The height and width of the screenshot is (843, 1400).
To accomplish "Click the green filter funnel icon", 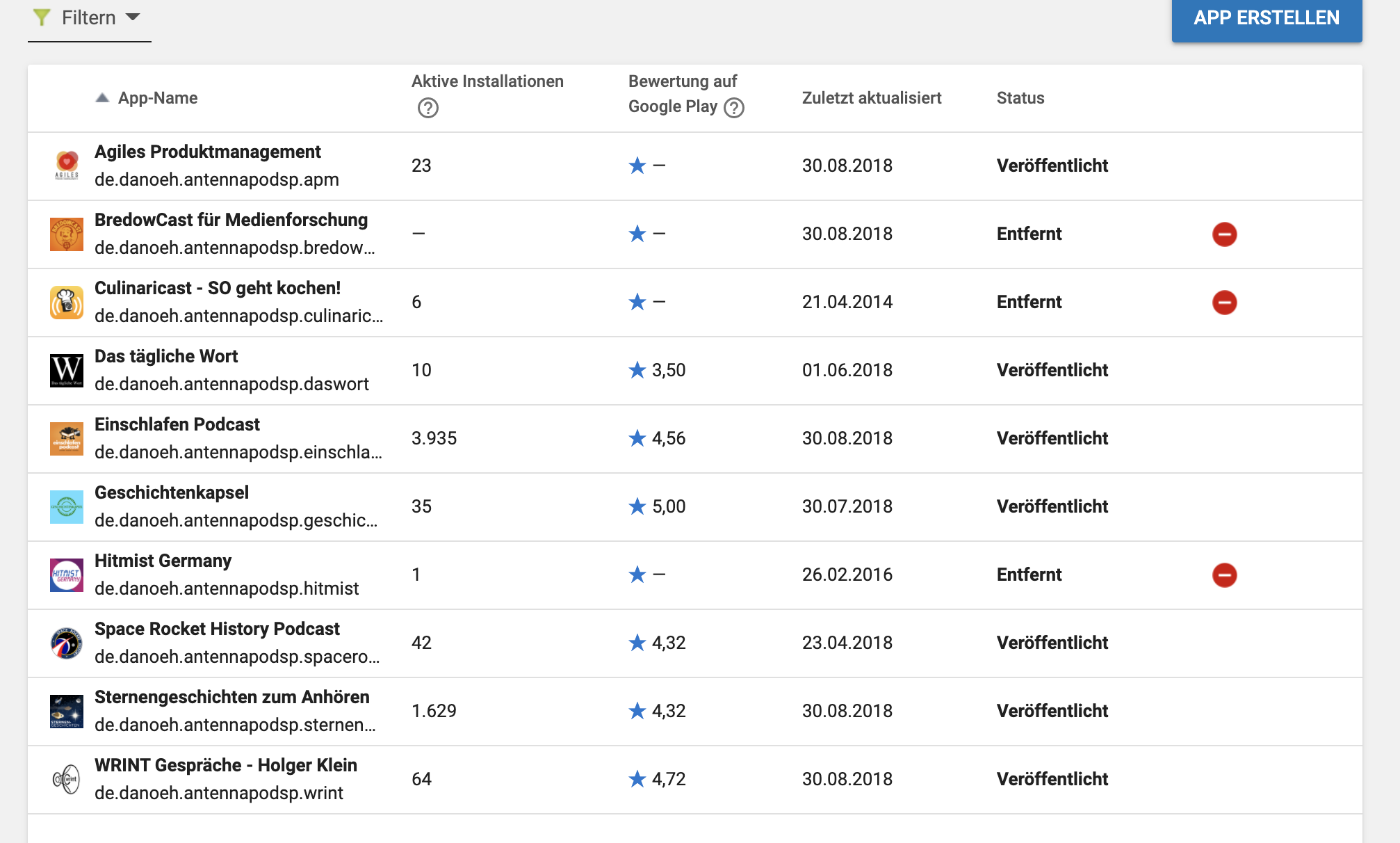I will [42, 17].
